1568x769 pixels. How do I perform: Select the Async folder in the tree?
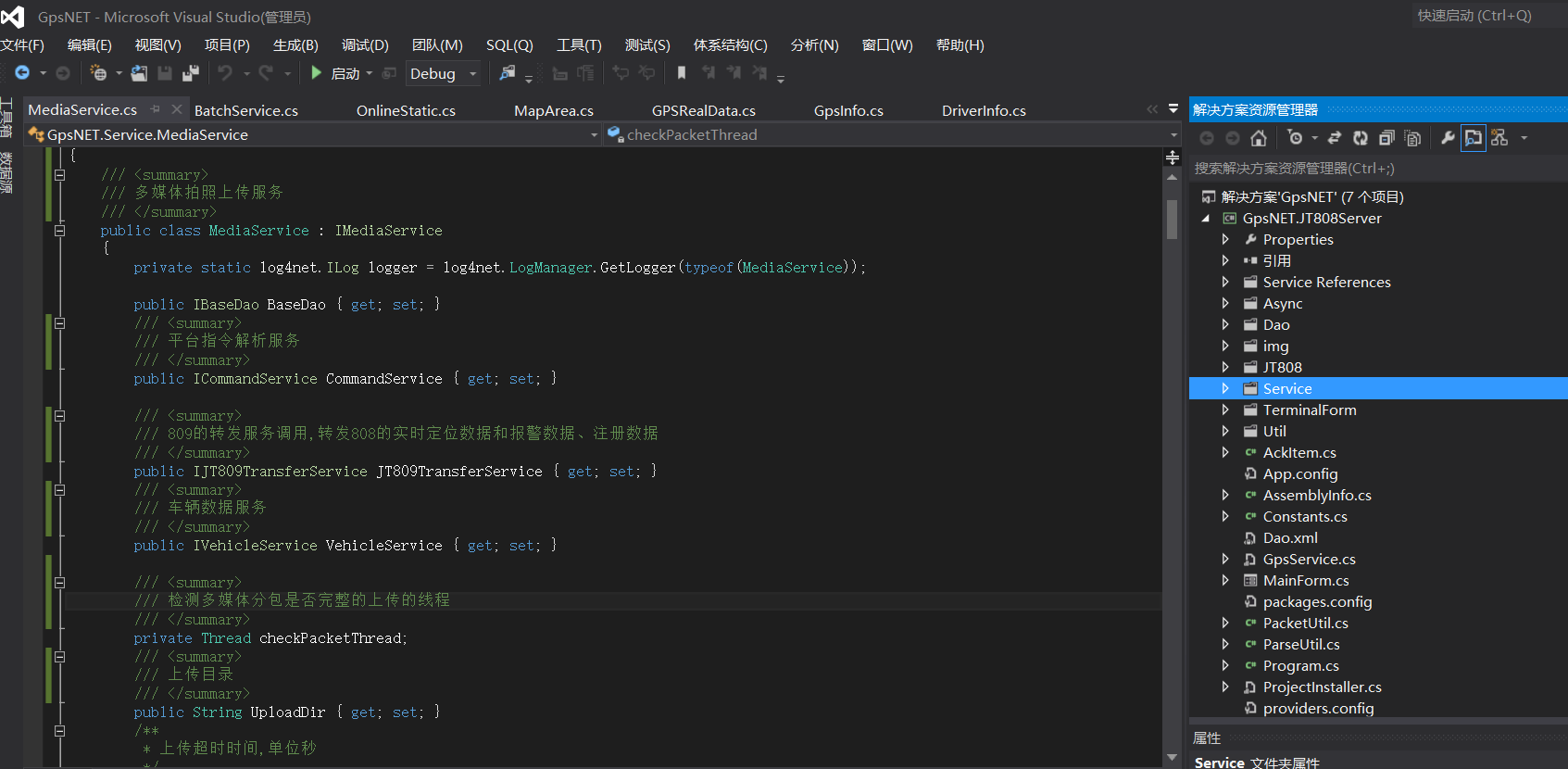[x=1283, y=303]
